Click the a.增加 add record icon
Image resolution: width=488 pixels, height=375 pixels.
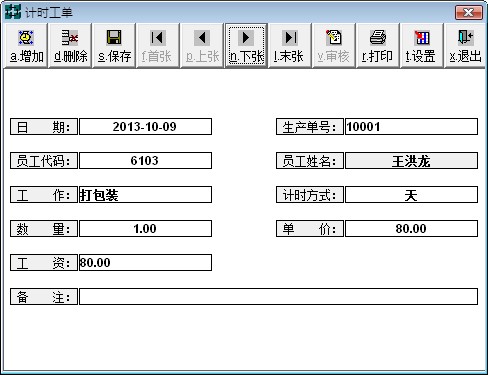click(x=26, y=46)
